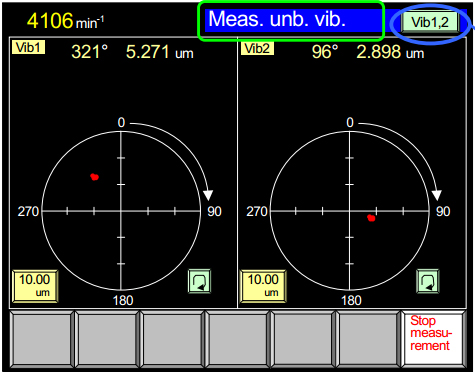This screenshot has height=377, width=475.
Task: Click the sixth empty softkey beside Stop
Action: (369, 338)
